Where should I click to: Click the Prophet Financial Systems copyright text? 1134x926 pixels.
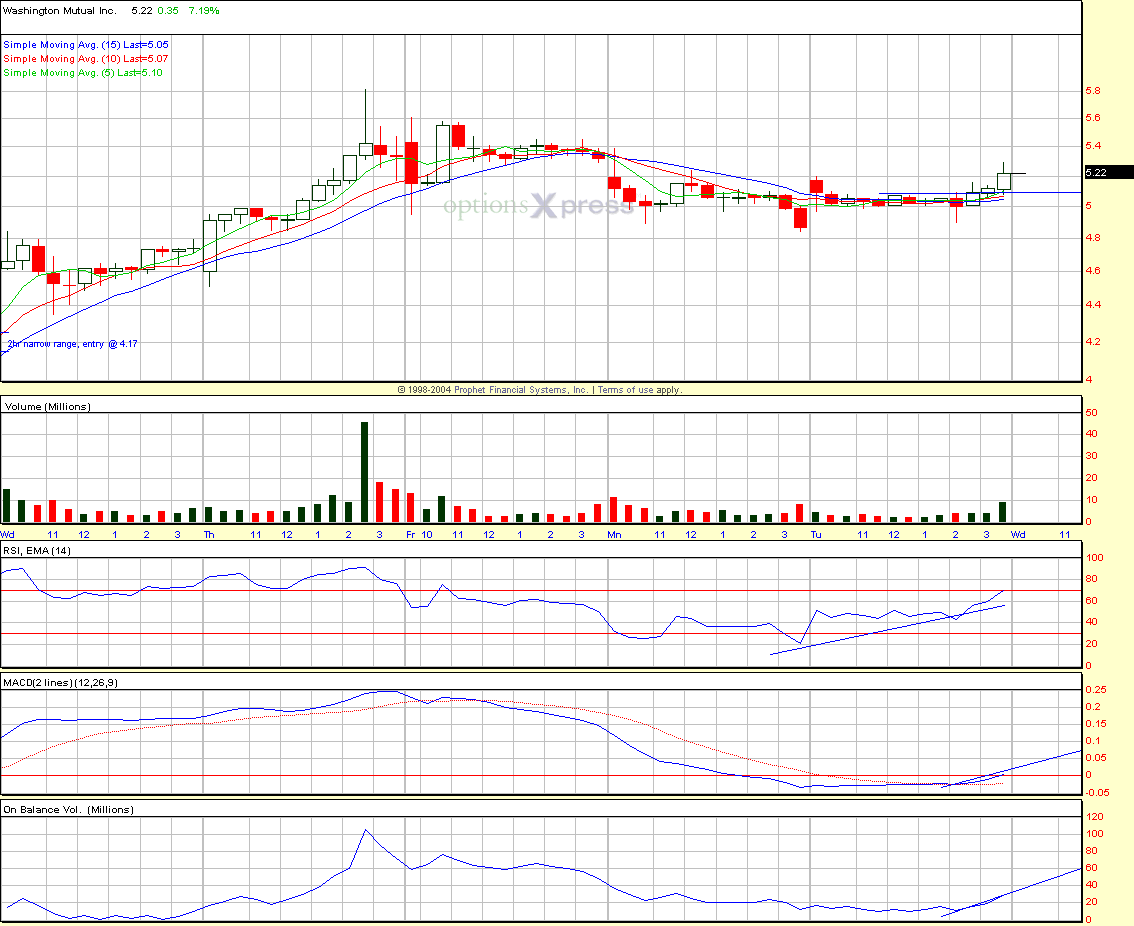tap(493, 390)
